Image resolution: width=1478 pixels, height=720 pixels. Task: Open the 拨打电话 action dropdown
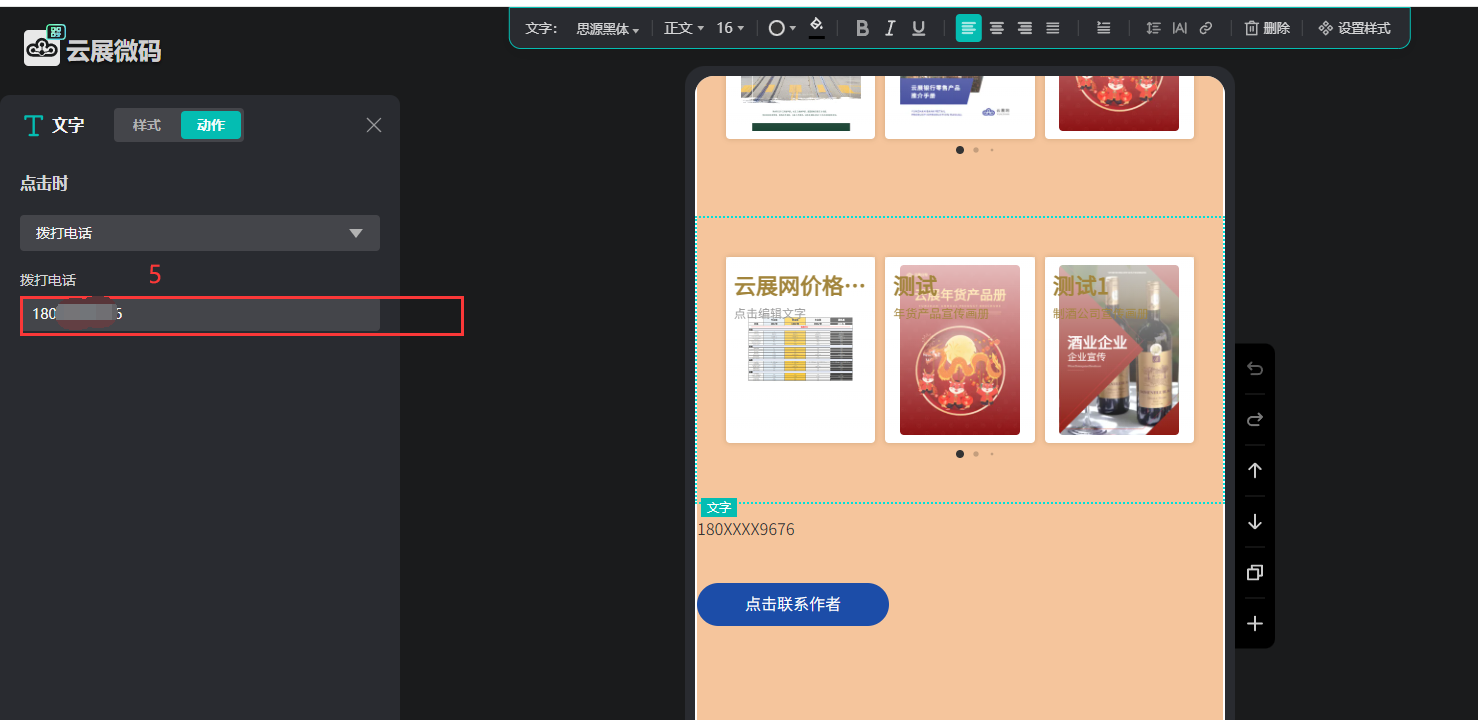tap(200, 233)
